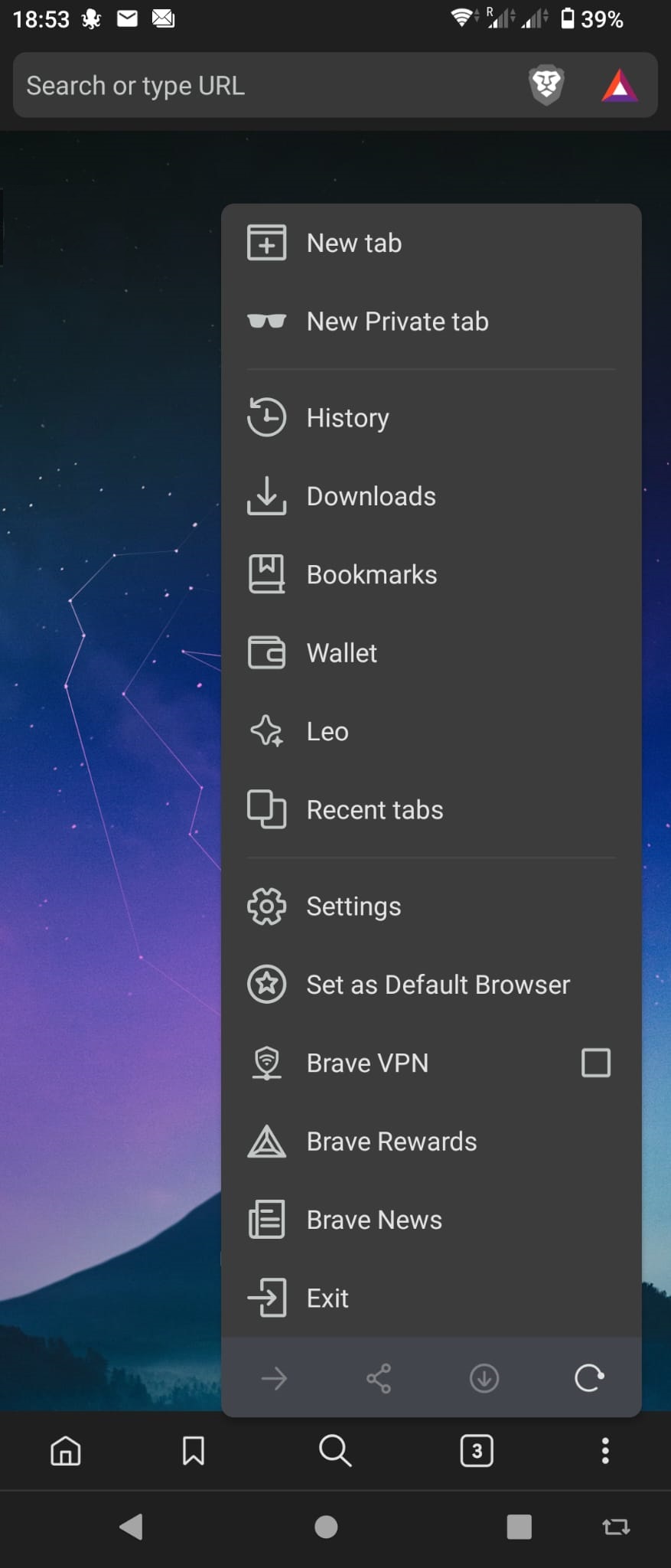Tap the Android recent apps square button
The width and height of the screenshot is (671, 1568).
click(520, 1527)
